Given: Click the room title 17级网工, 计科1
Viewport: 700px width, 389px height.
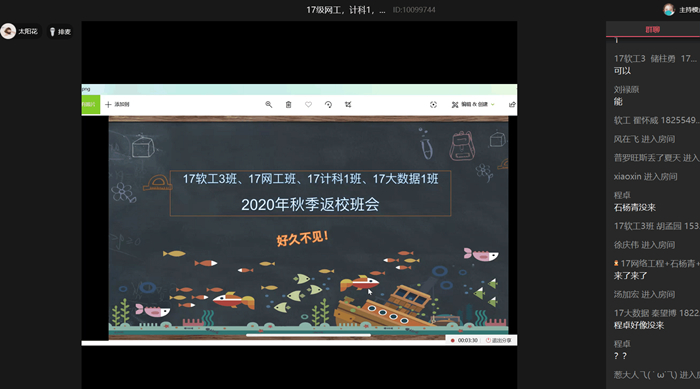Looking at the screenshot, I should [346, 10].
